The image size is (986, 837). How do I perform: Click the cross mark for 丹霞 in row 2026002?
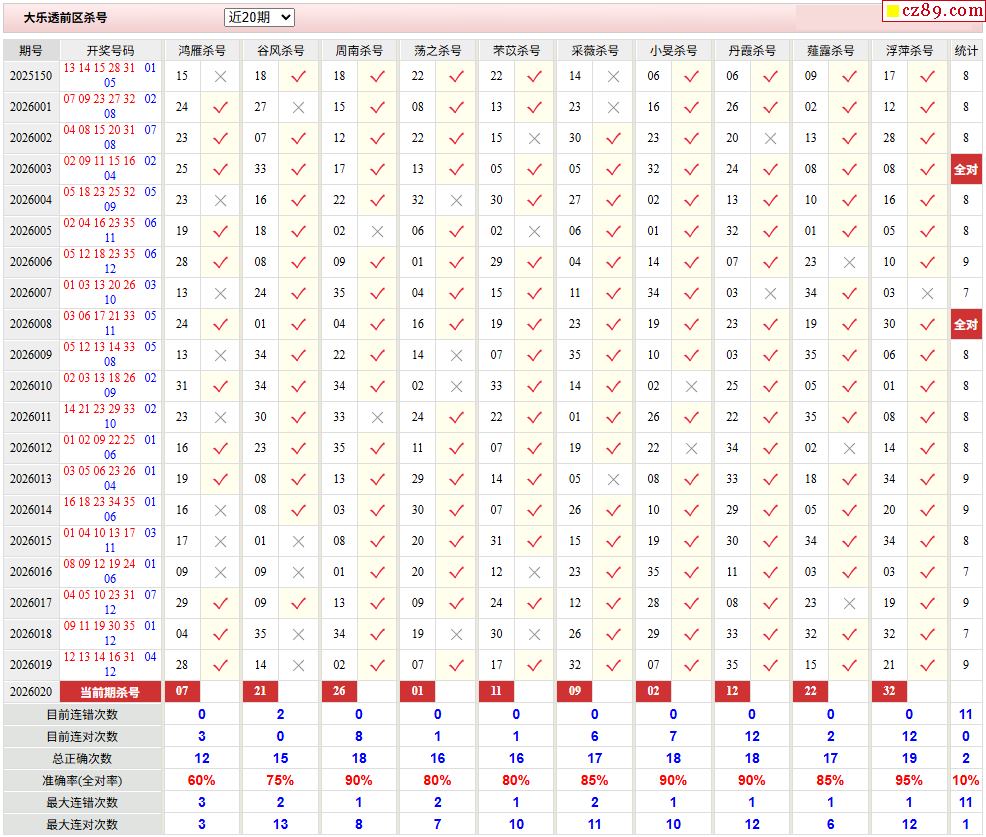770,138
